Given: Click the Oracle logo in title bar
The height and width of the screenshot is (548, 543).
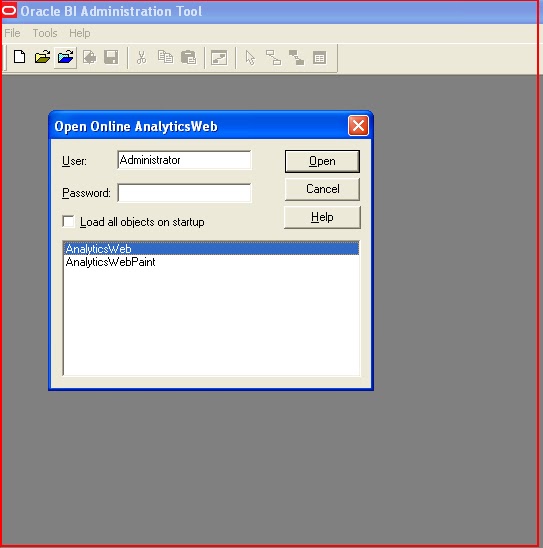Looking at the screenshot, I should 9,10.
